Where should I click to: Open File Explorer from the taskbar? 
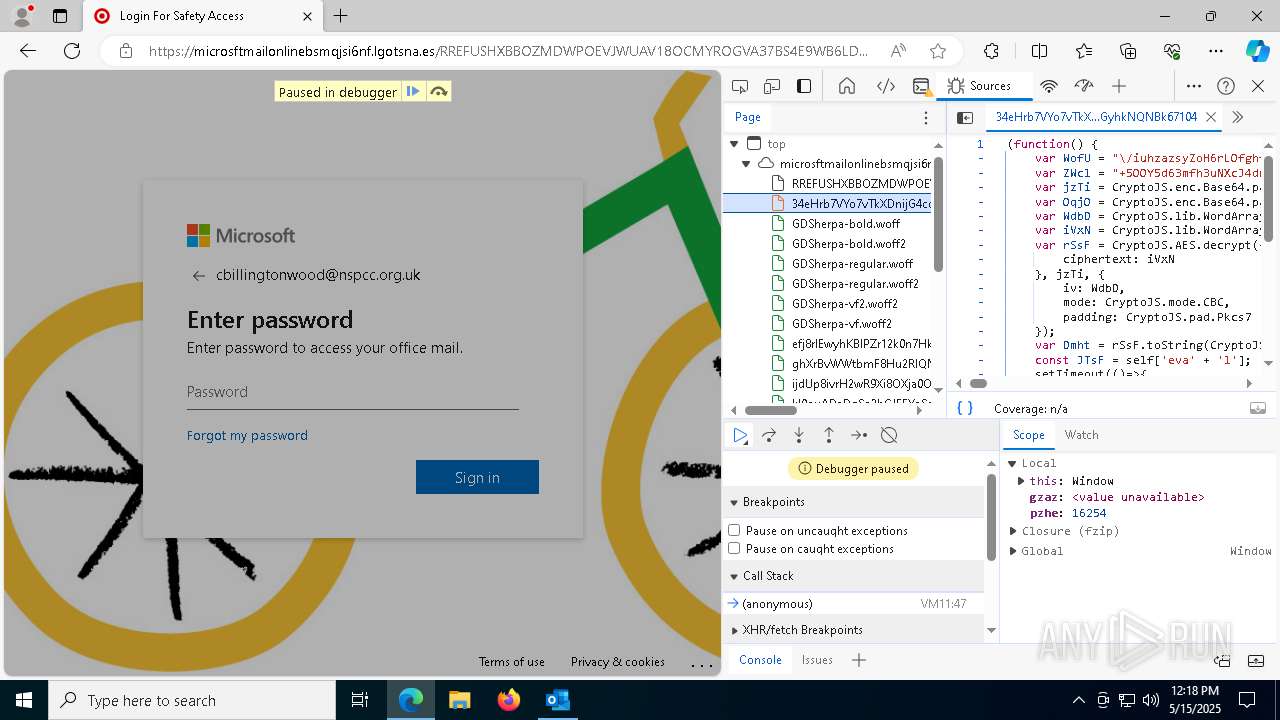[459, 700]
